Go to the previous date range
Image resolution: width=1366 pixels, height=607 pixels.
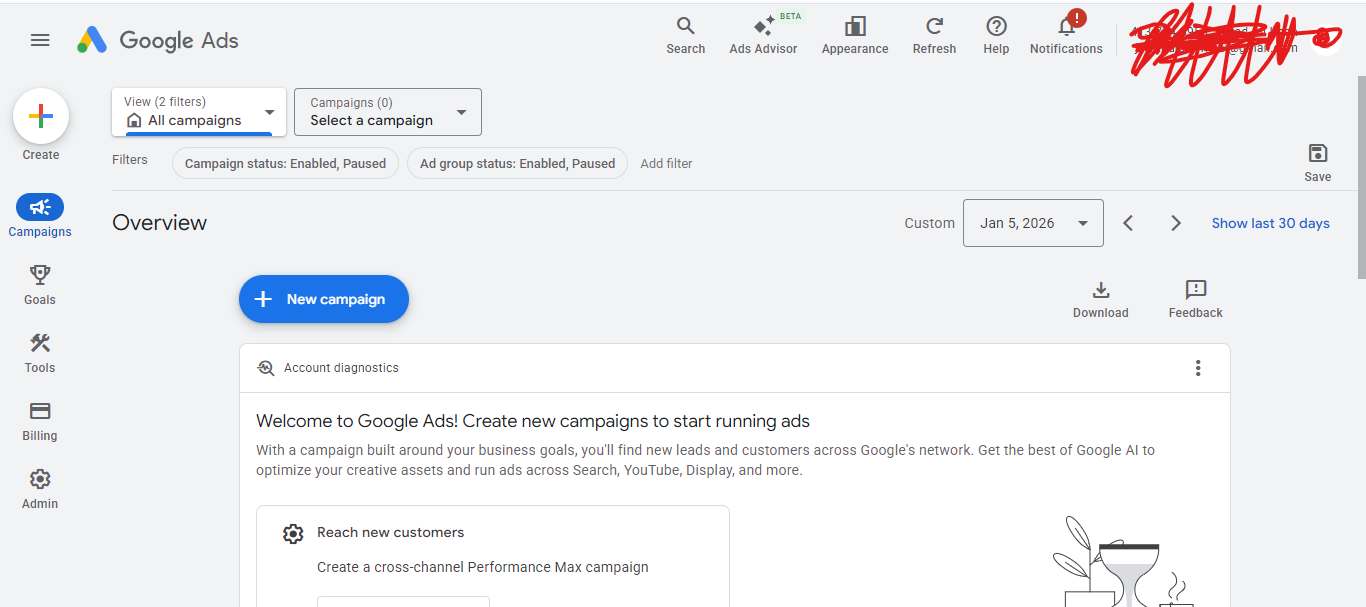tap(1128, 223)
